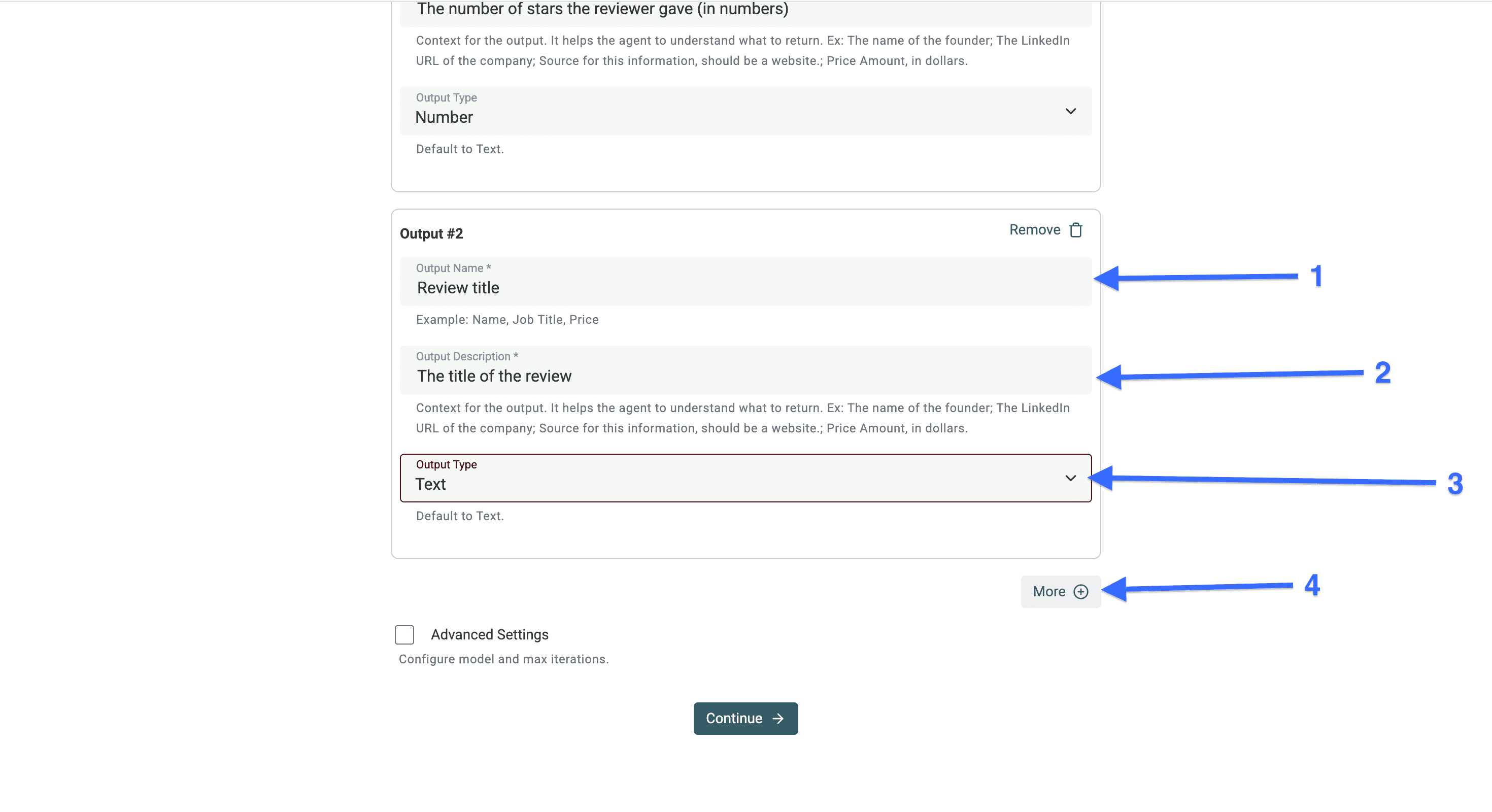The image size is (1492, 812).
Task: Click the trash icon for Output #2
Action: pos(1075,230)
